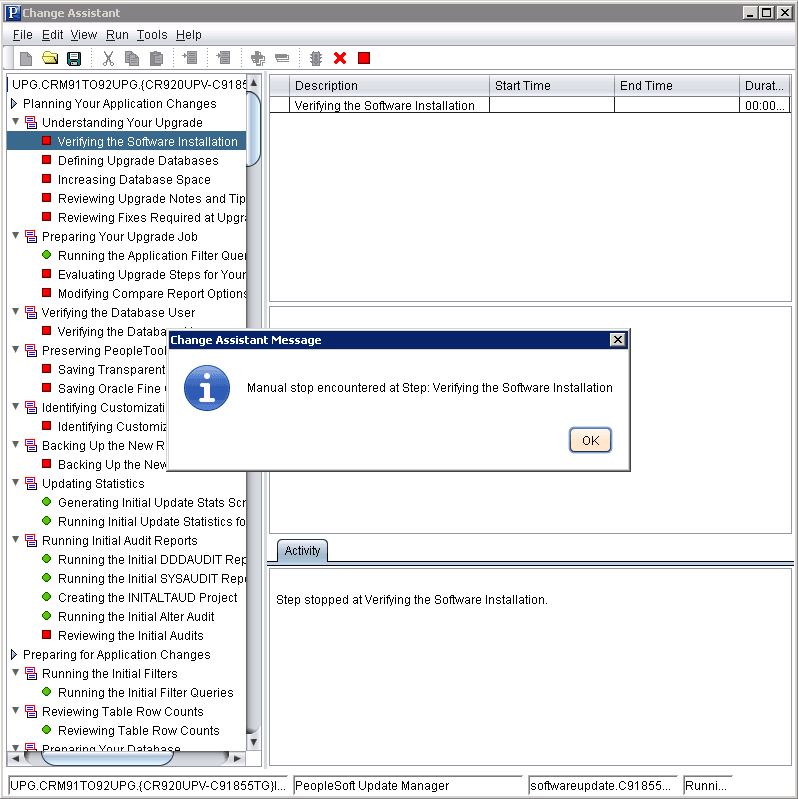
Task: Click the Paste clipboard icon
Action: (156, 59)
